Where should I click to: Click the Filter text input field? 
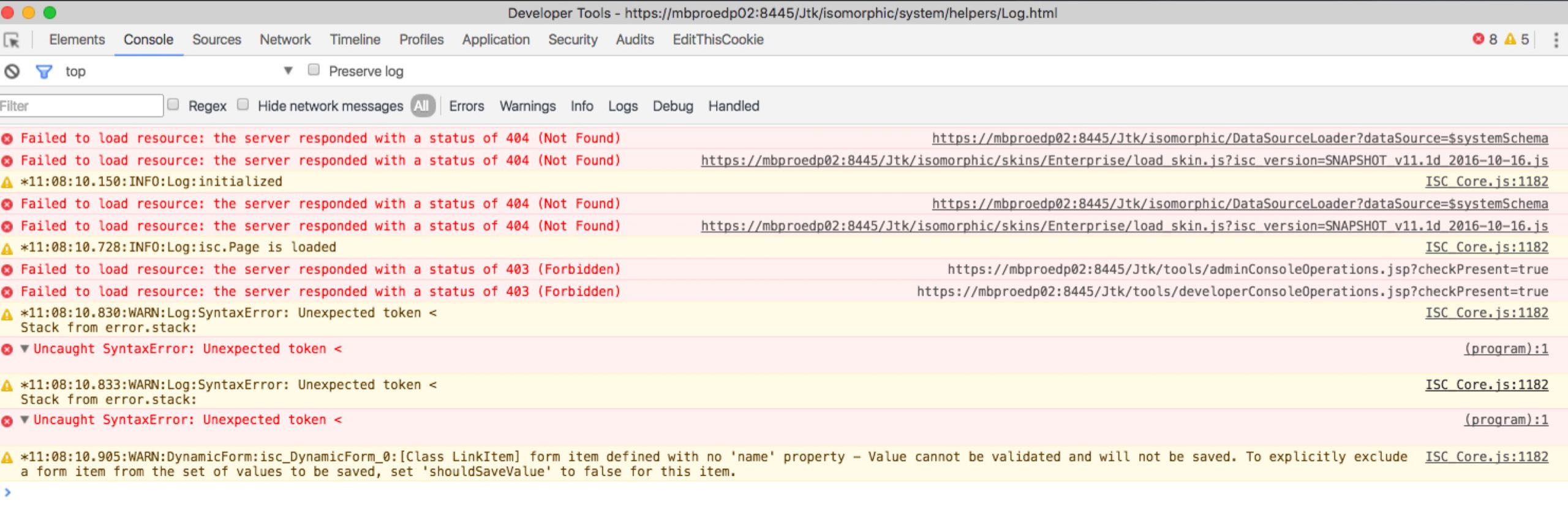click(81, 106)
